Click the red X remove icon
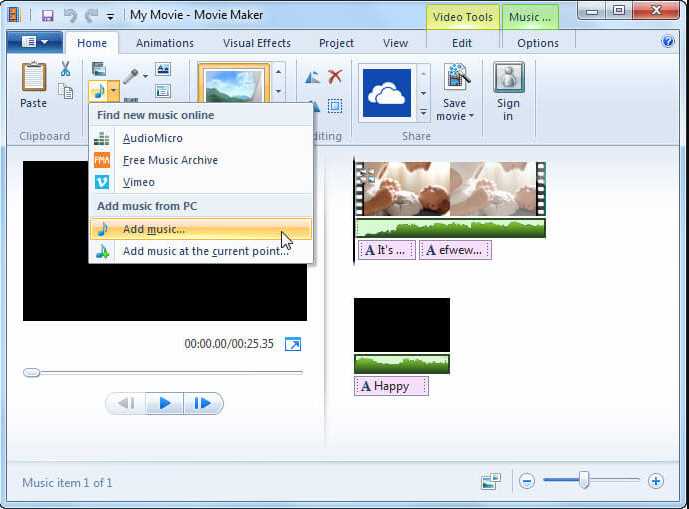Image resolution: width=689 pixels, height=509 pixels. coord(335,76)
